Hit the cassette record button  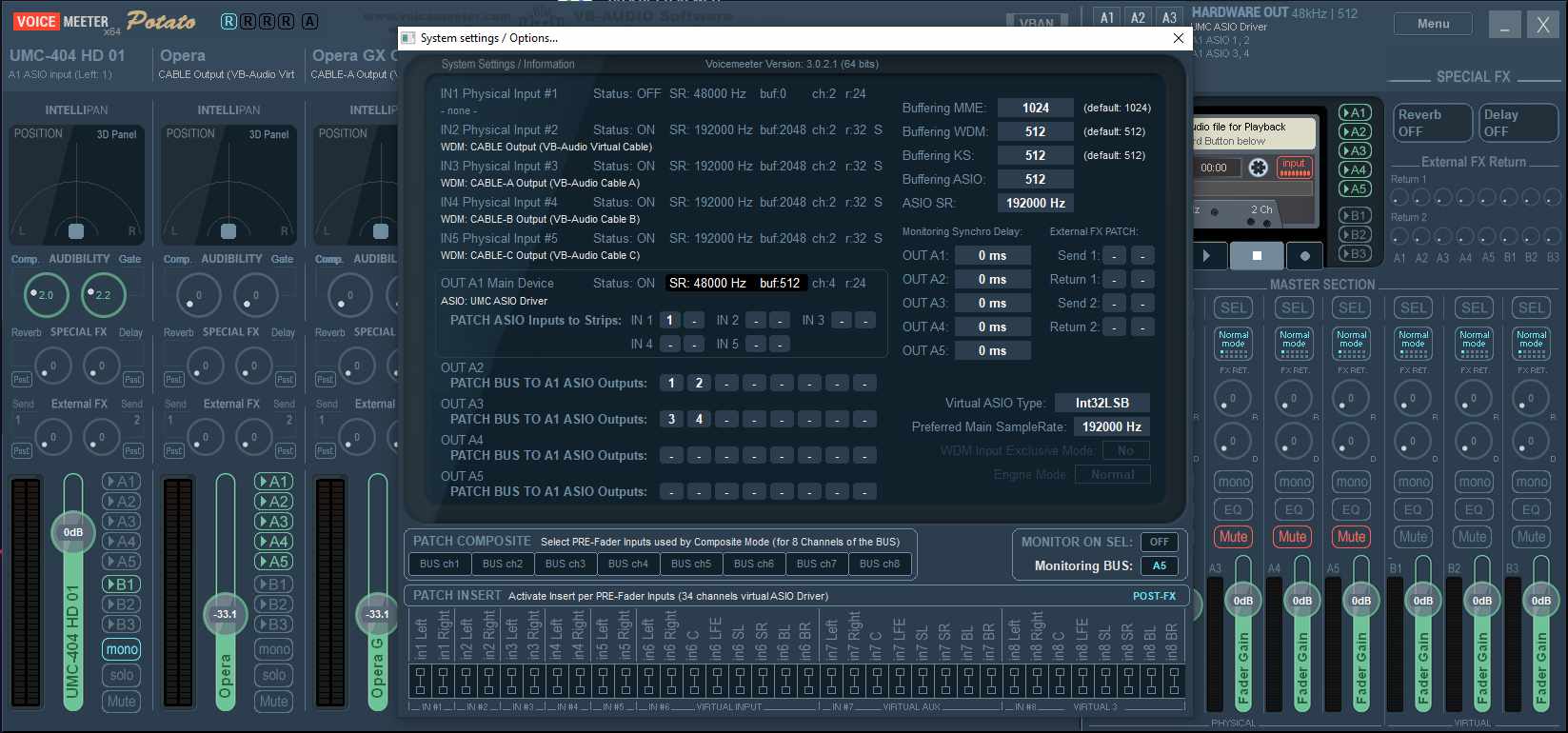1304,255
